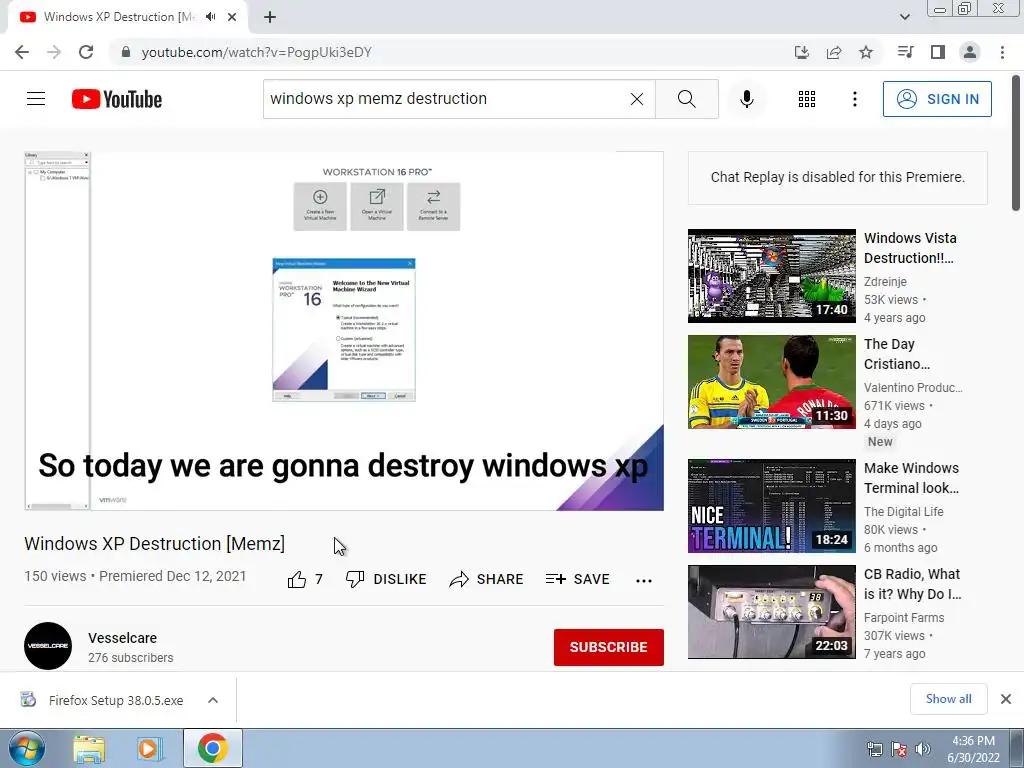1024x768 pixels.
Task: Open Chrome's three-dot menu
Action: pos(1002,52)
